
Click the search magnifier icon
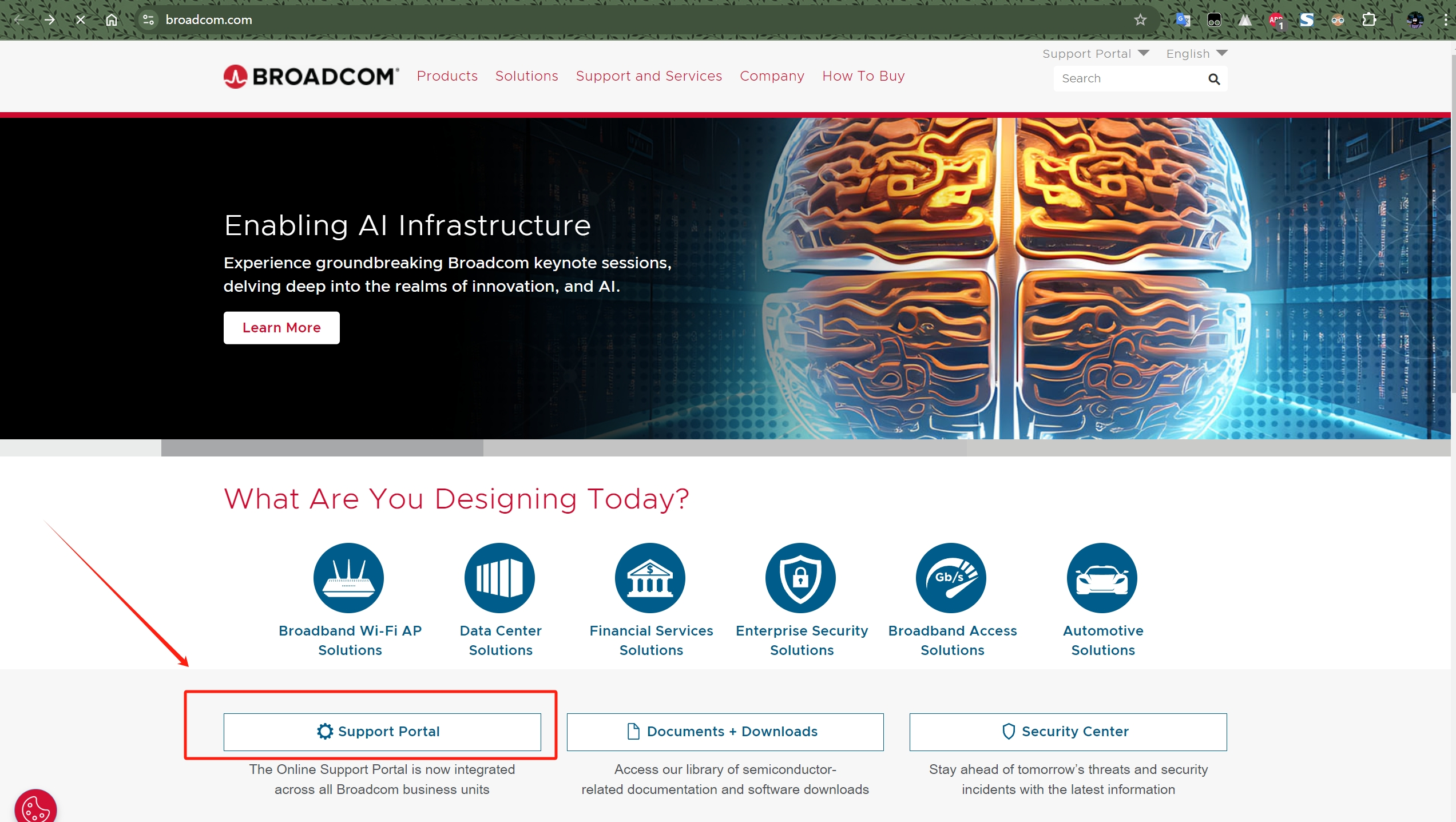(1213, 79)
